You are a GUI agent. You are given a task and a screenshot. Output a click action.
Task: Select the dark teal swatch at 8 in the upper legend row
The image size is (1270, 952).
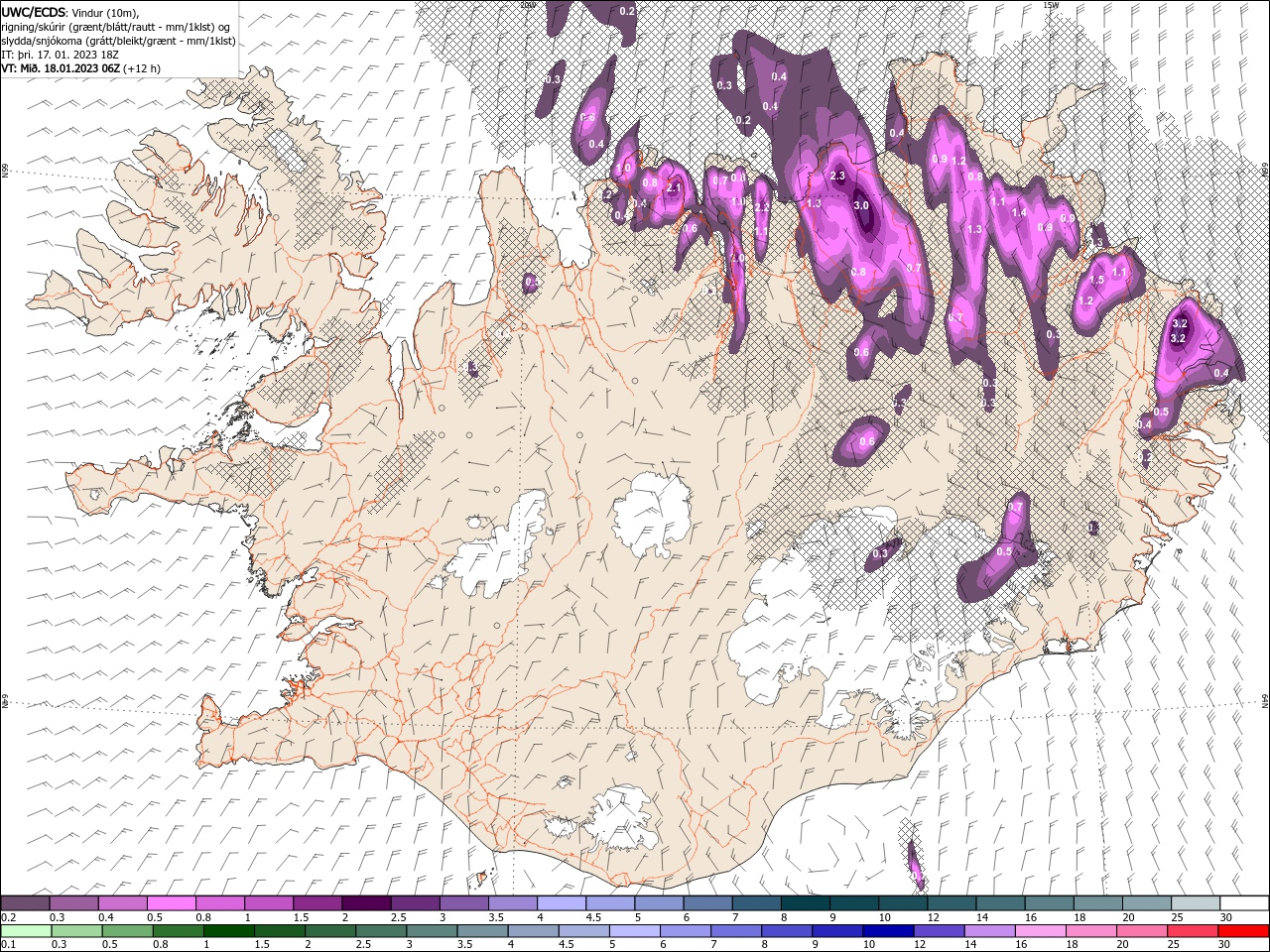pyautogui.click(x=805, y=903)
